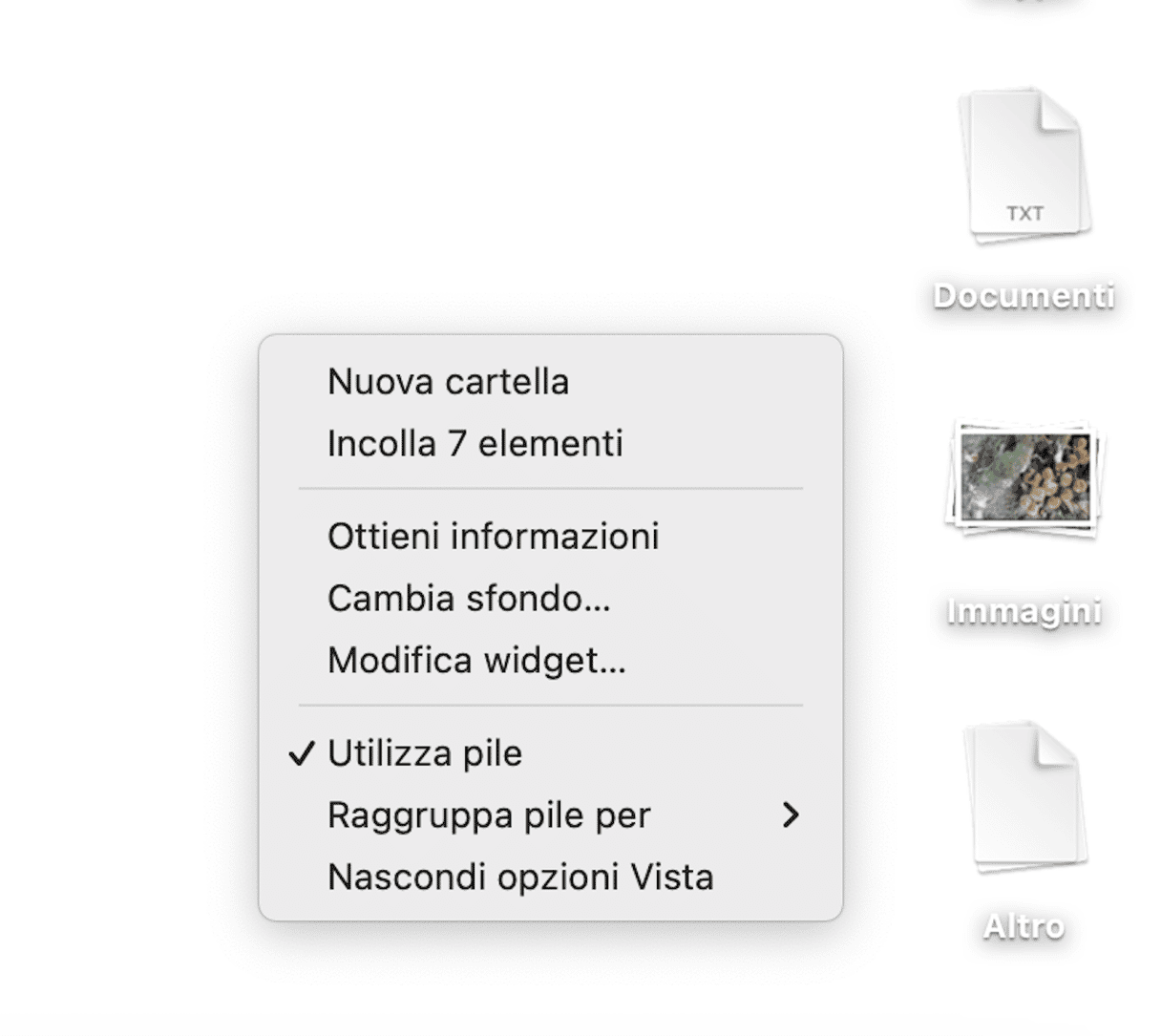Open the Documenti stack file icon
The height and width of the screenshot is (1036, 1161).
1024,164
